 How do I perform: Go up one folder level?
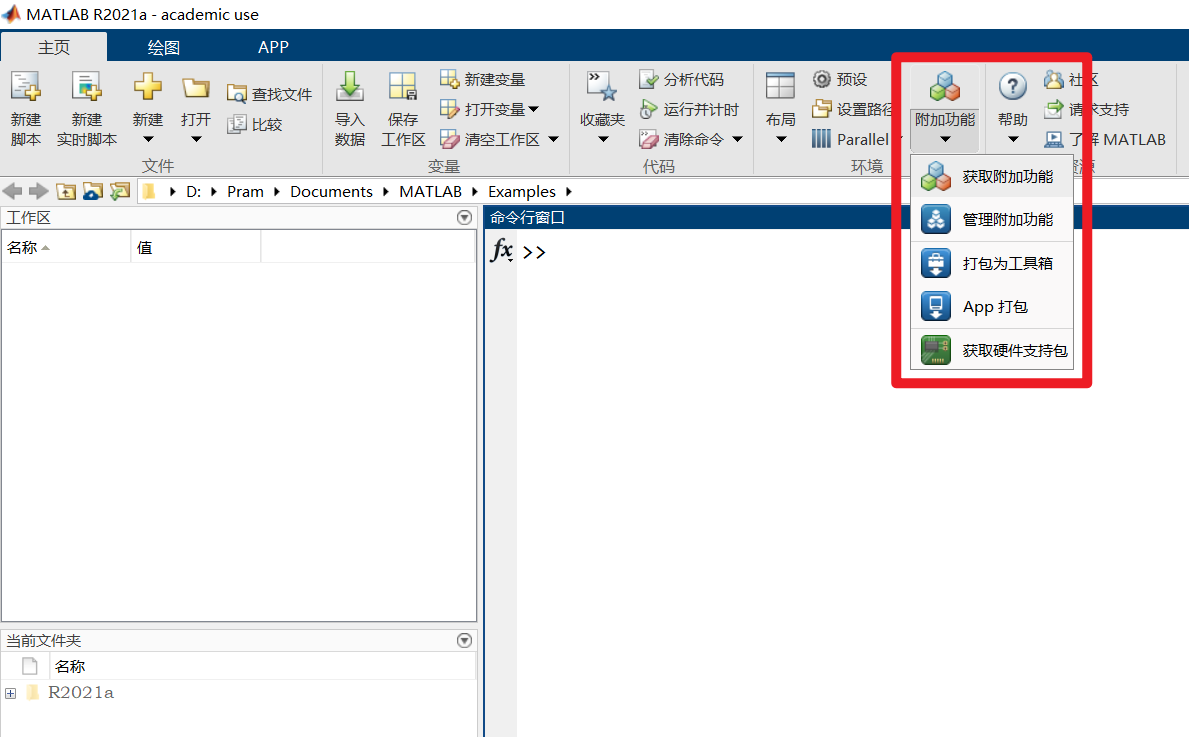click(x=66, y=191)
